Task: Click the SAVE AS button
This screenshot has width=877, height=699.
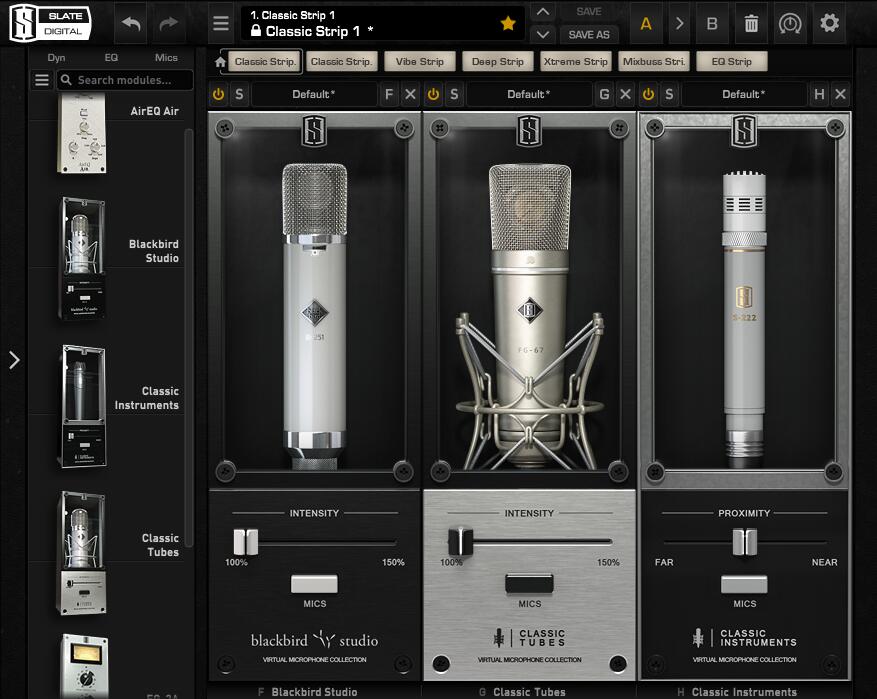Action: [588, 35]
